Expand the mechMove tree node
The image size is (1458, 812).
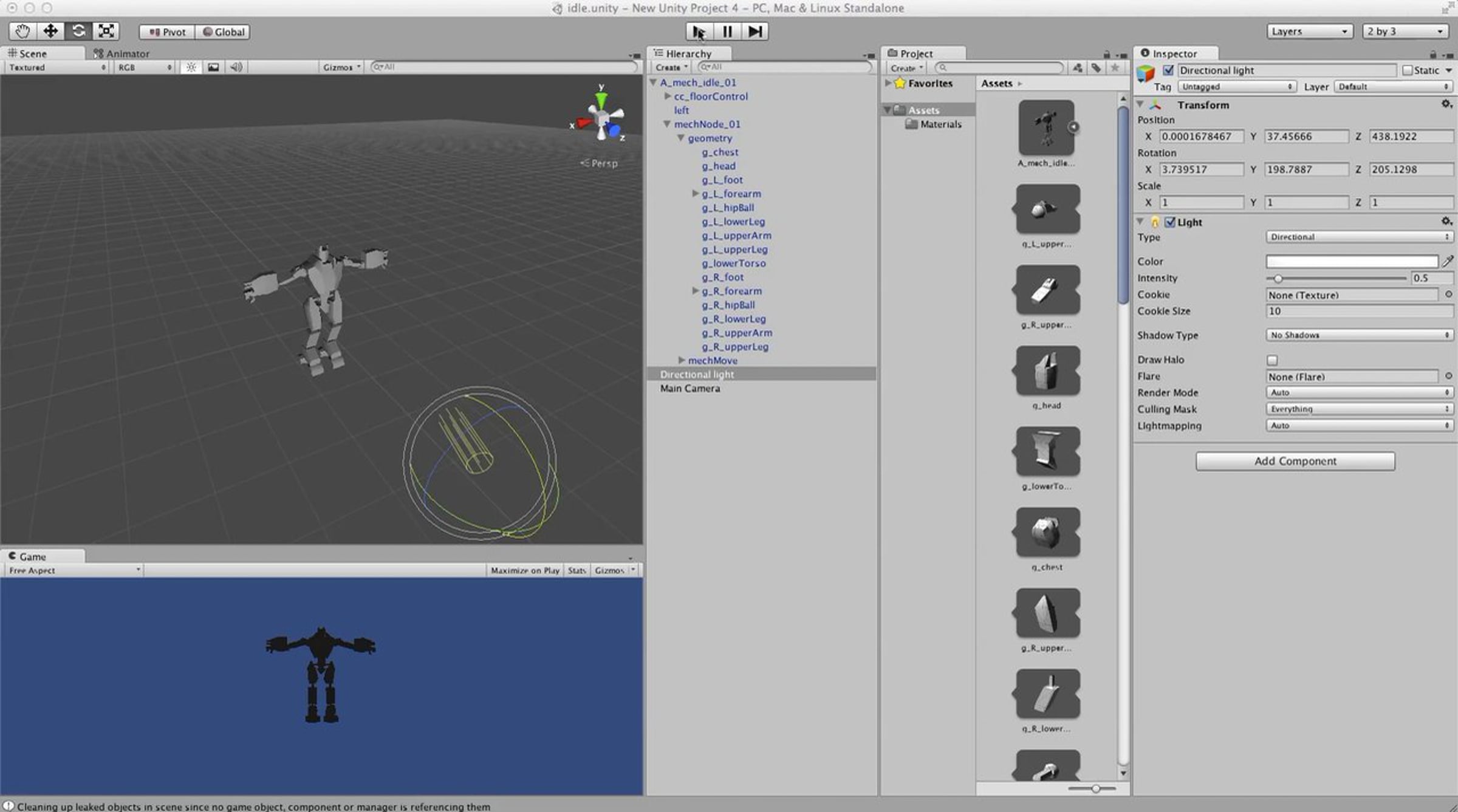click(682, 360)
